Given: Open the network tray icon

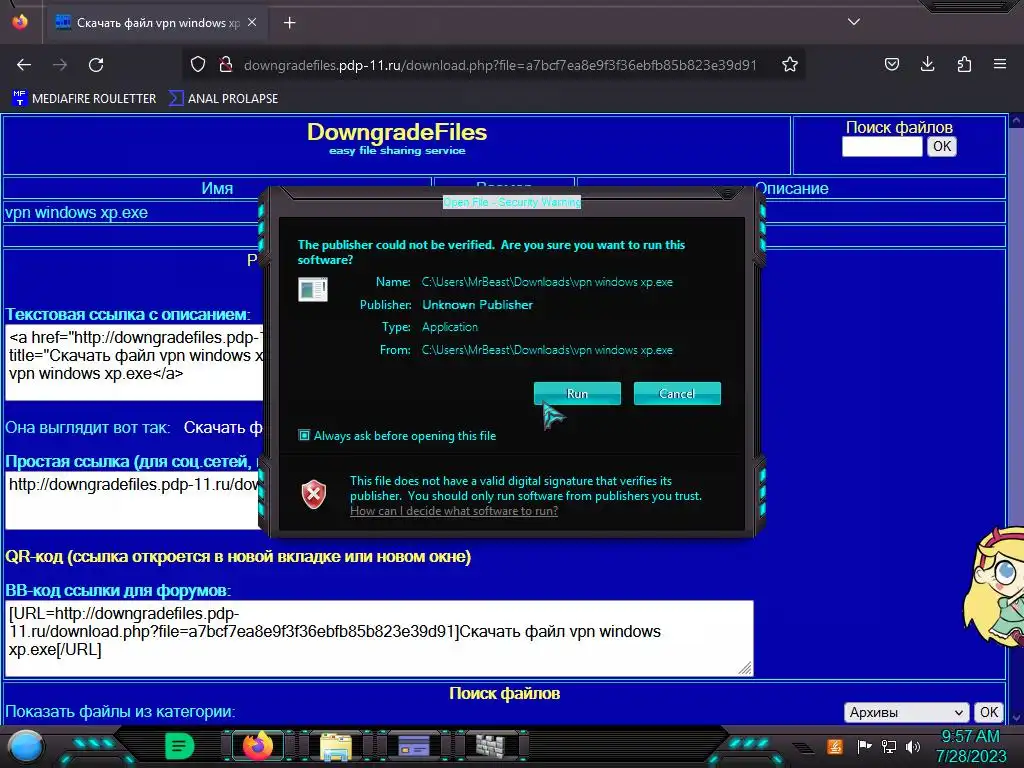Looking at the screenshot, I should (x=889, y=746).
